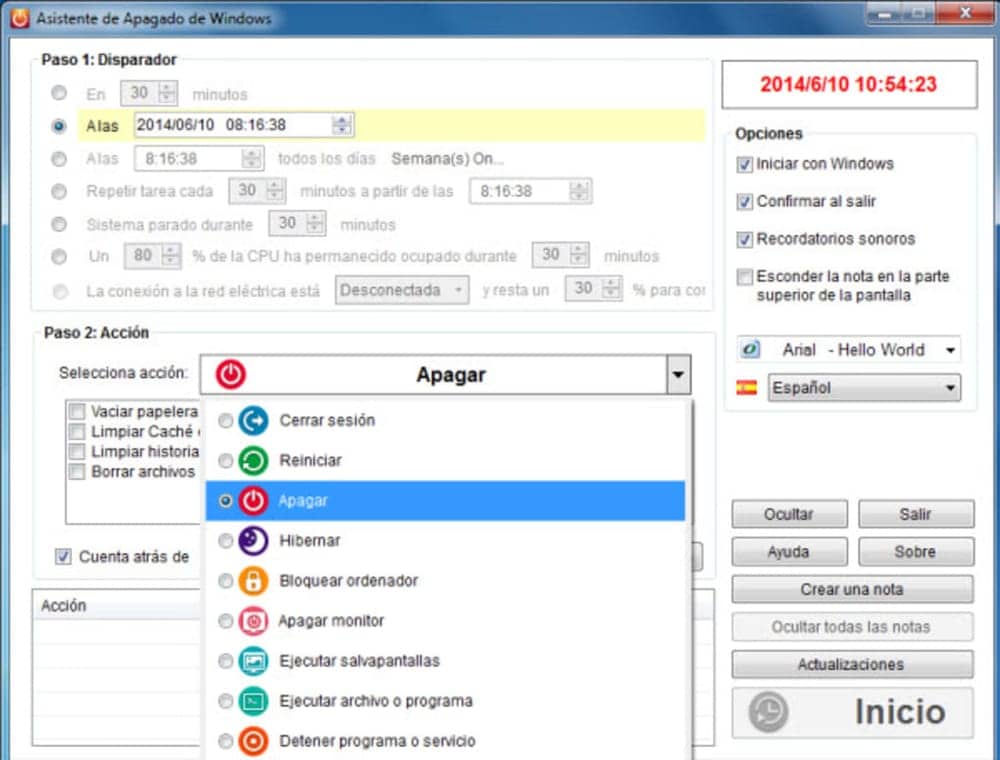Select the 'Sistema parado durante' radio button
Viewport: 1000px width, 760px height.
(x=59, y=224)
